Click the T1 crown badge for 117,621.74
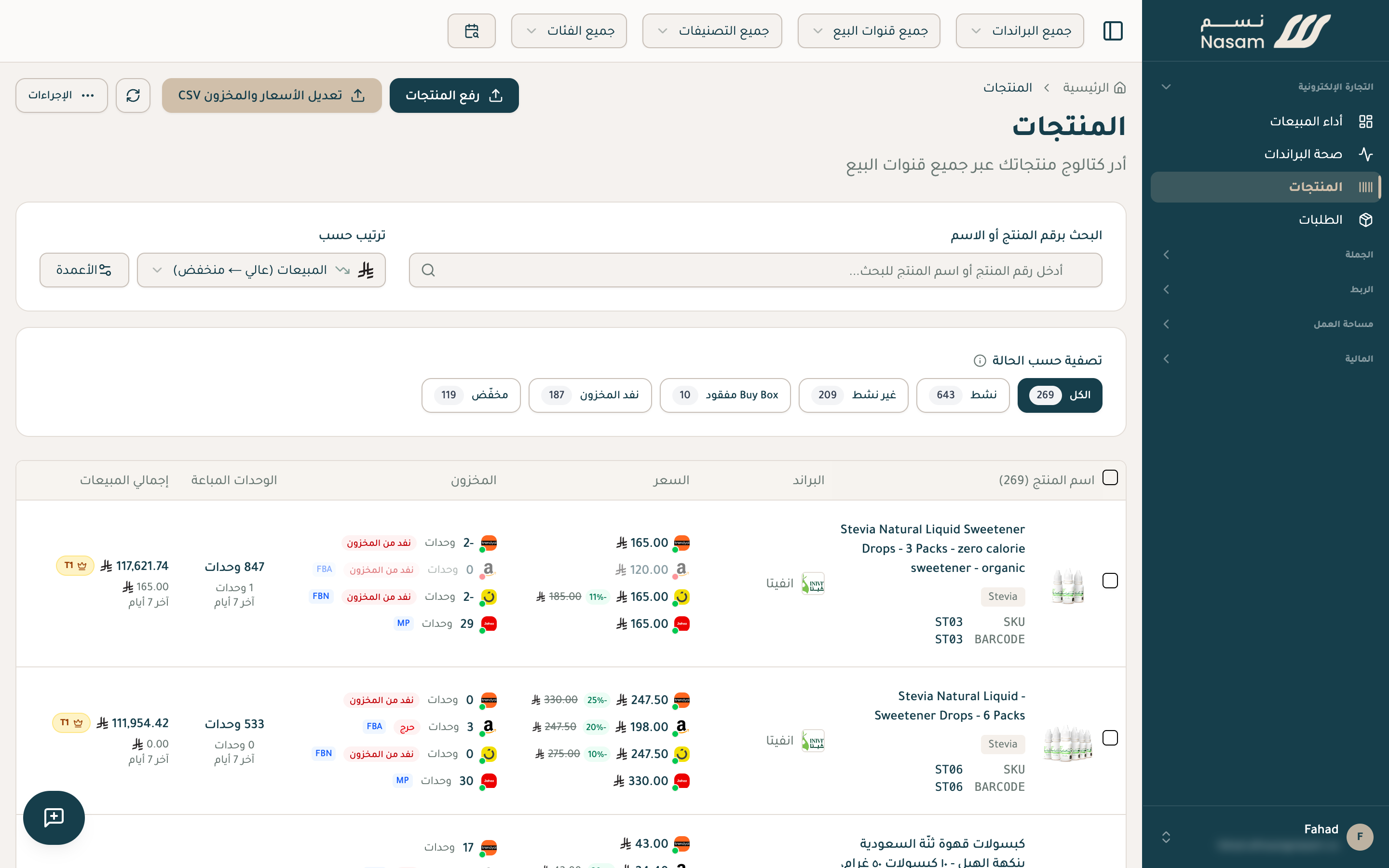 (x=75, y=566)
